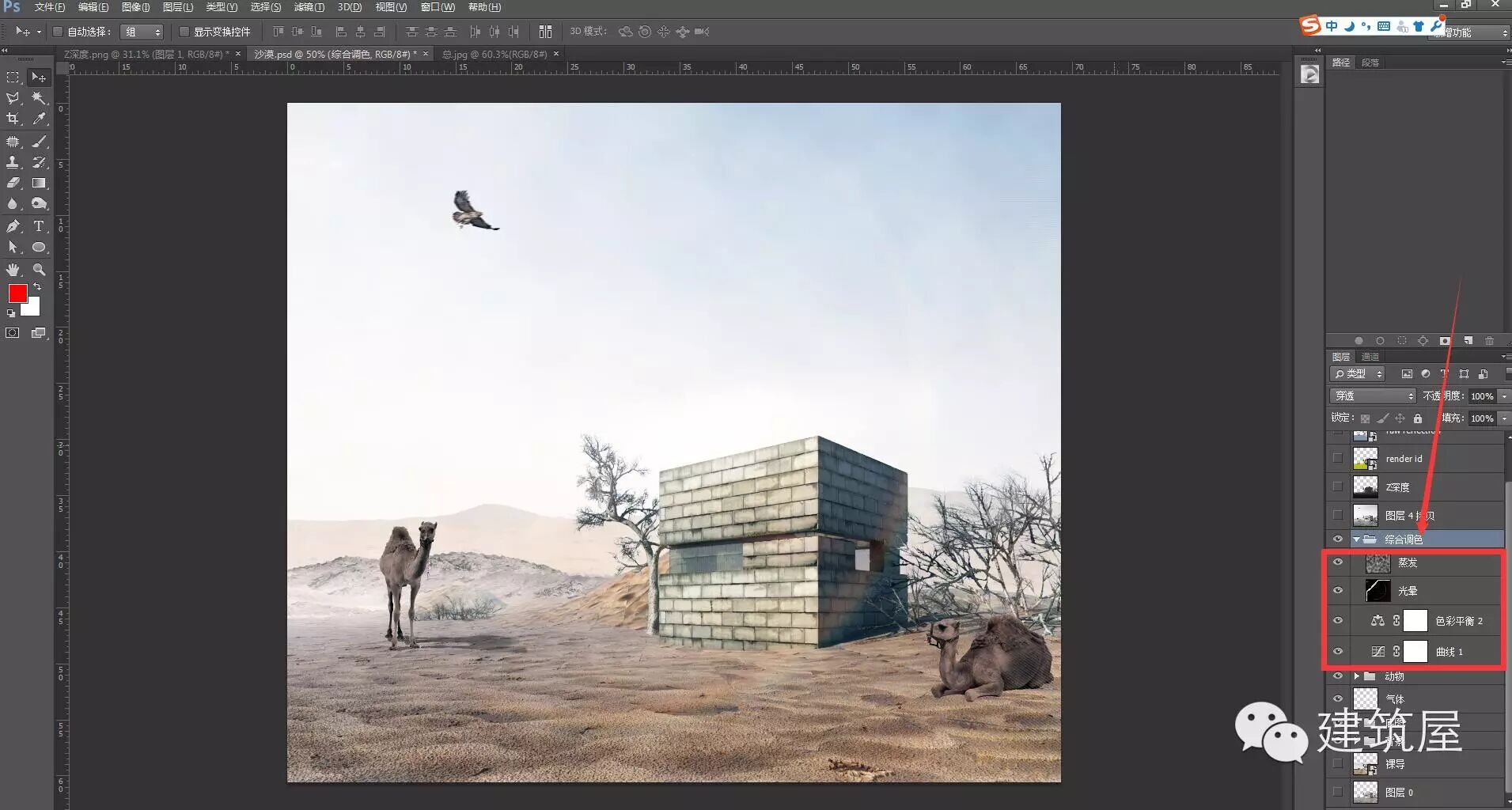Image resolution: width=1512 pixels, height=810 pixels.
Task: Open the 滤镜(T) menu
Action: [309, 7]
